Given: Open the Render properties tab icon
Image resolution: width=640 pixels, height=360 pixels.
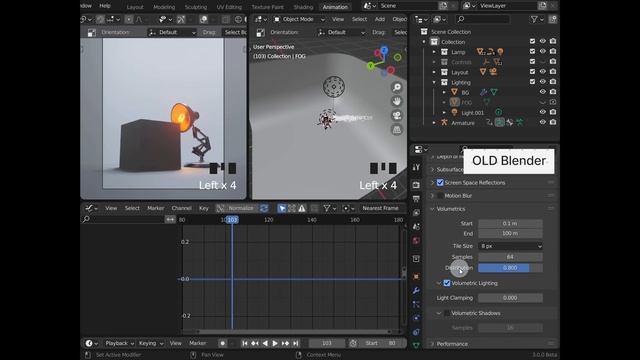Looking at the screenshot, I should (x=416, y=185).
